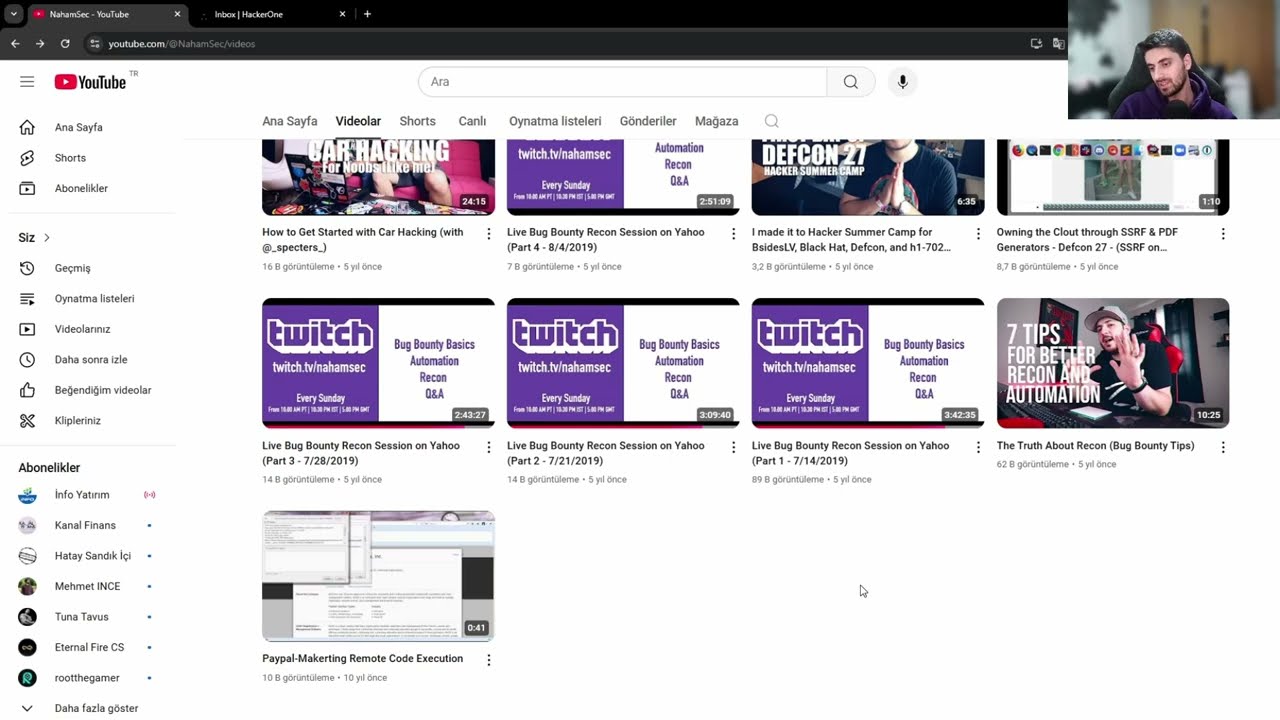Open Beğendiğim videolar list
Screen dimensions: 1280x720
[x=103, y=390]
